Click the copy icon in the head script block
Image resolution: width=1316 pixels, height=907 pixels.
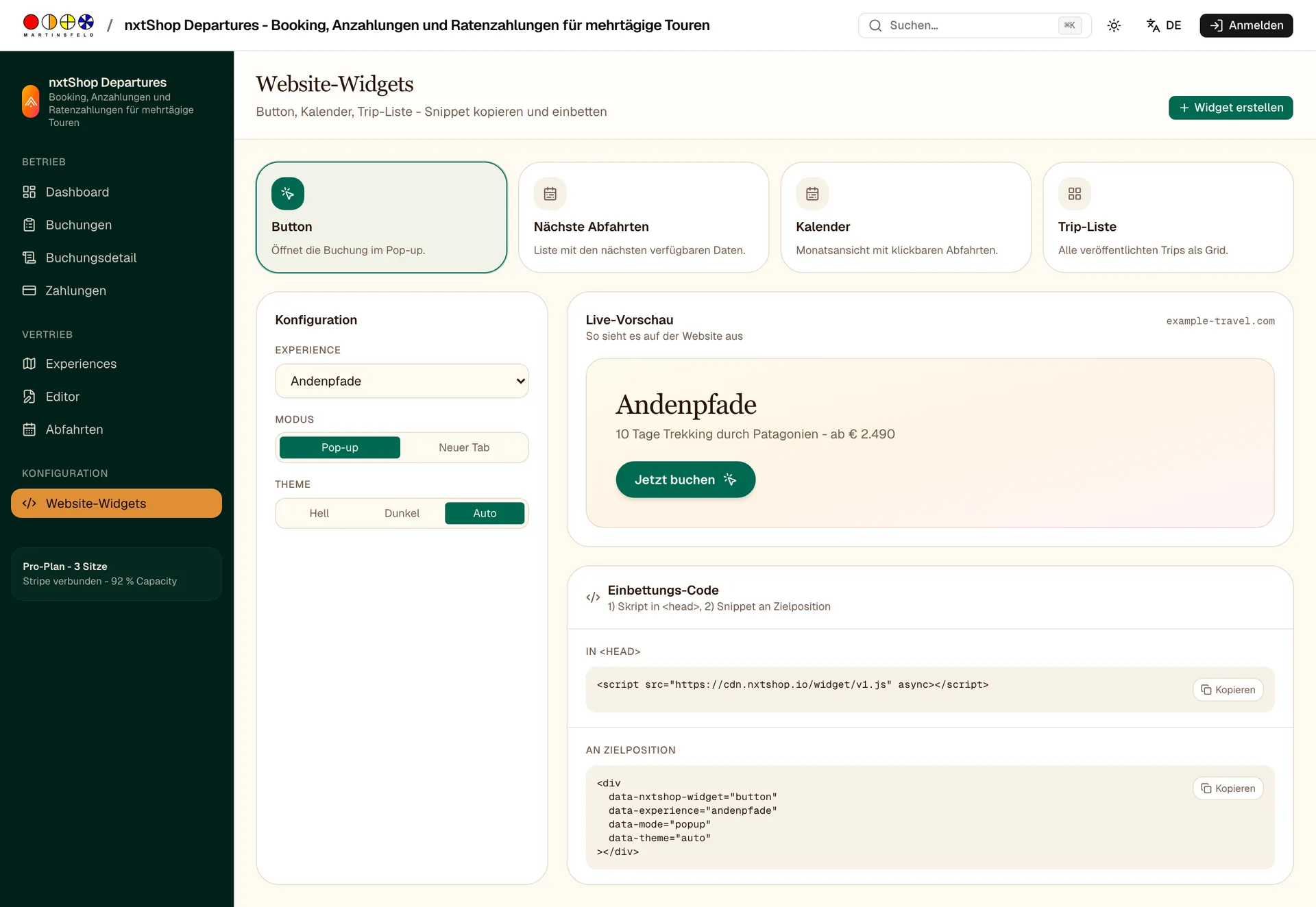pos(1206,690)
